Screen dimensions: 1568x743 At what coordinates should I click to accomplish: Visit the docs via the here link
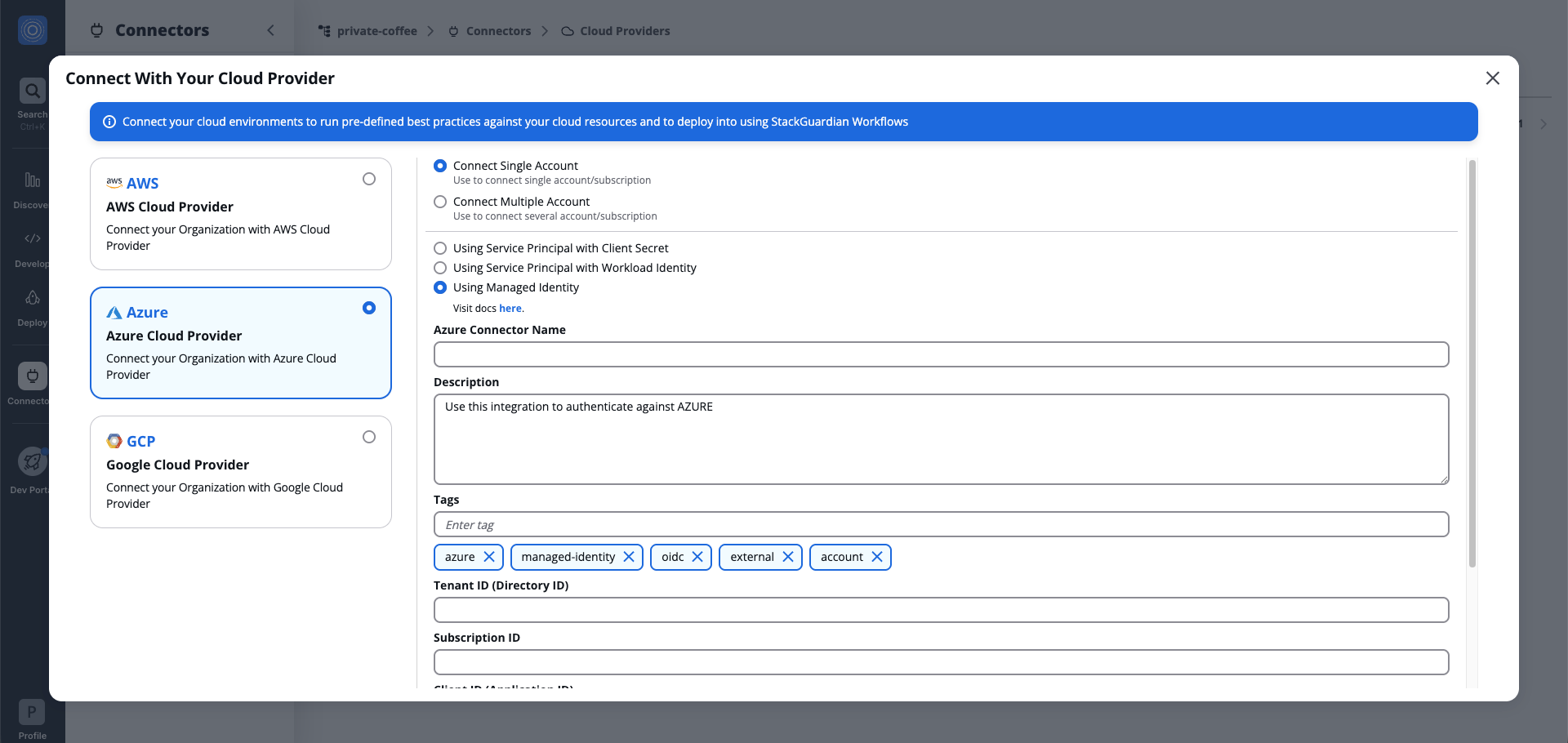(x=510, y=308)
